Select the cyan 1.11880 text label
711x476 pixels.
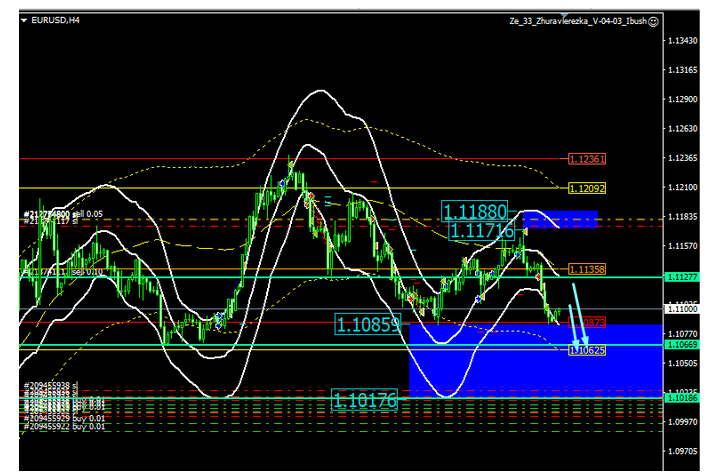pos(476,211)
